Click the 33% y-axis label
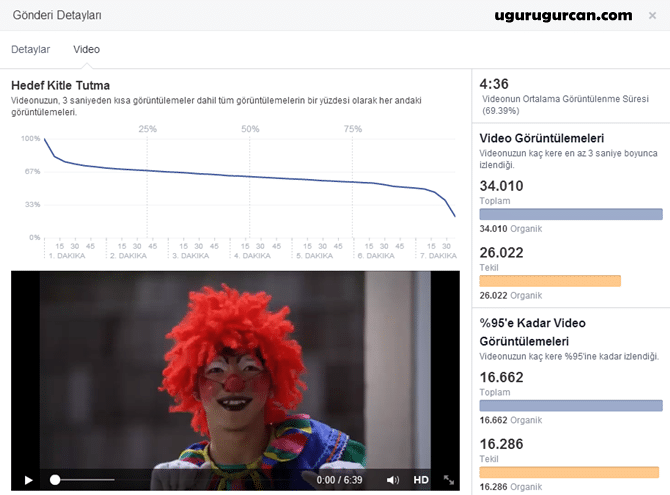Image resolution: width=670 pixels, height=495 pixels. (32, 204)
